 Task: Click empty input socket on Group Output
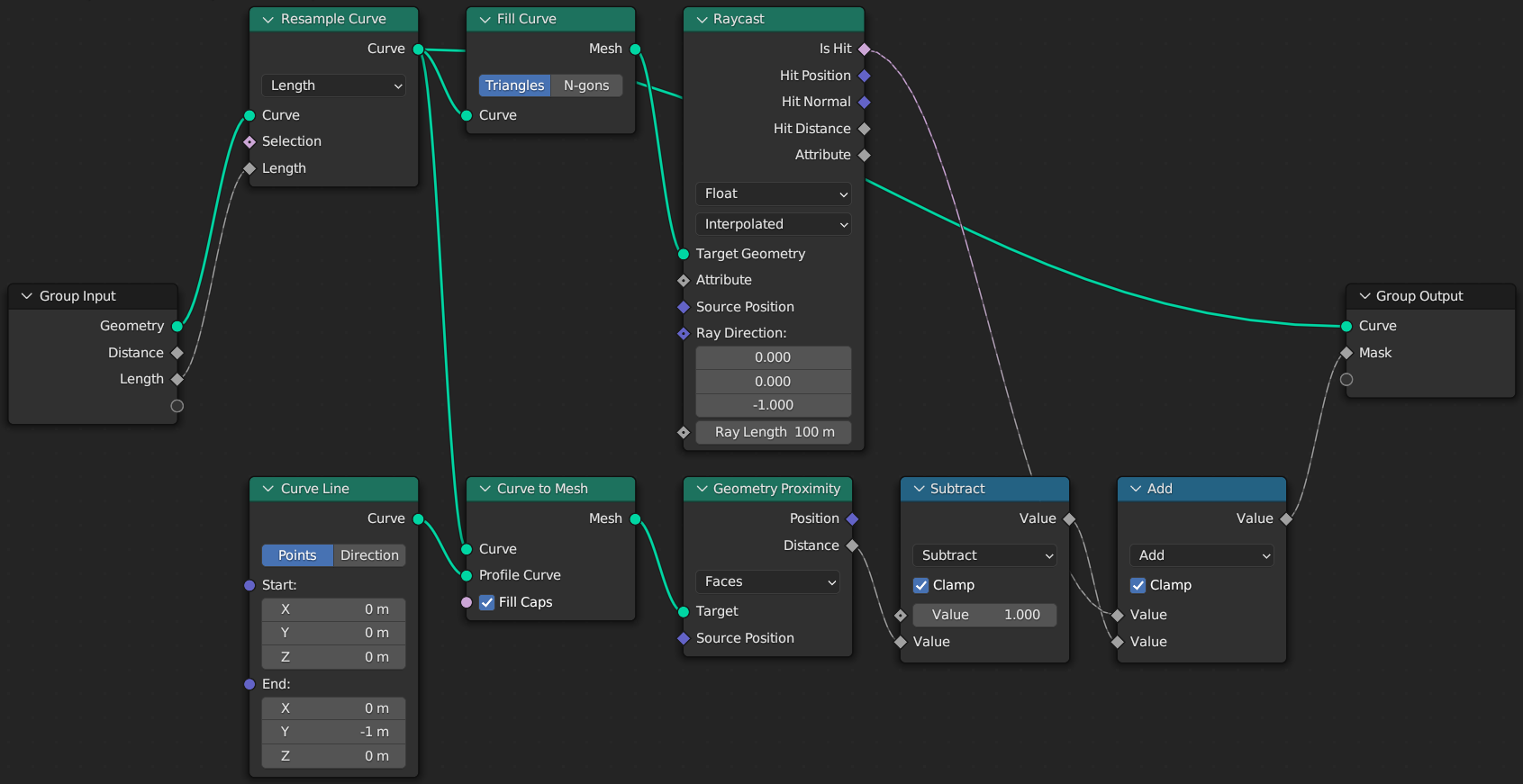click(x=1346, y=379)
